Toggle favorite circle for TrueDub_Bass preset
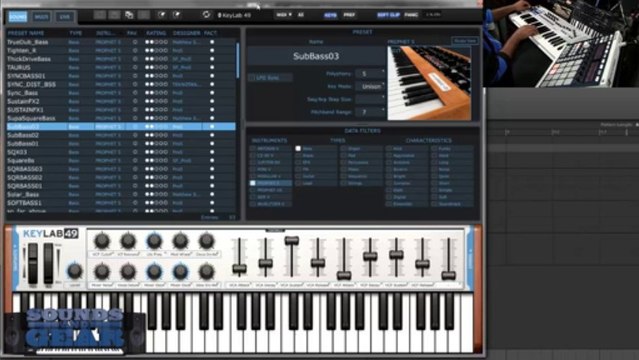 click(x=135, y=42)
